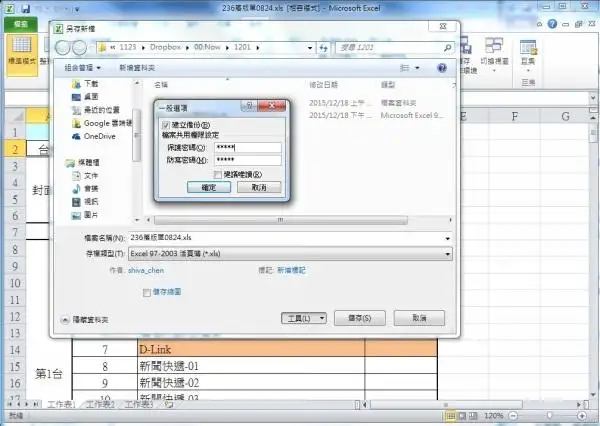600x426 pixels.
Task: Click OK button in General Options dialog
Action: (x=209, y=188)
